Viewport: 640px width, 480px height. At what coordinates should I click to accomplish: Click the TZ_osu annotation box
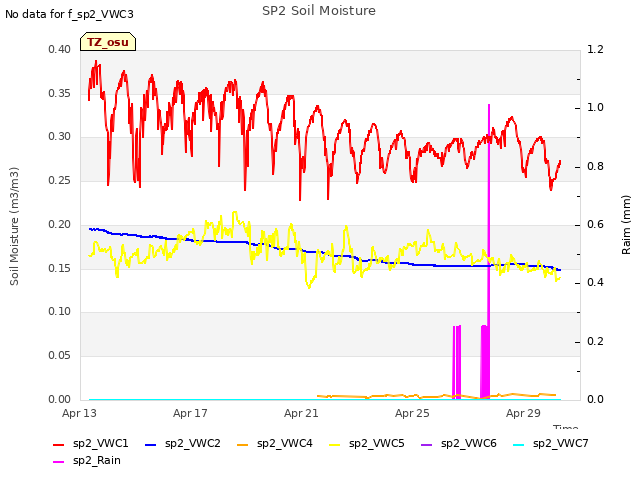point(108,42)
